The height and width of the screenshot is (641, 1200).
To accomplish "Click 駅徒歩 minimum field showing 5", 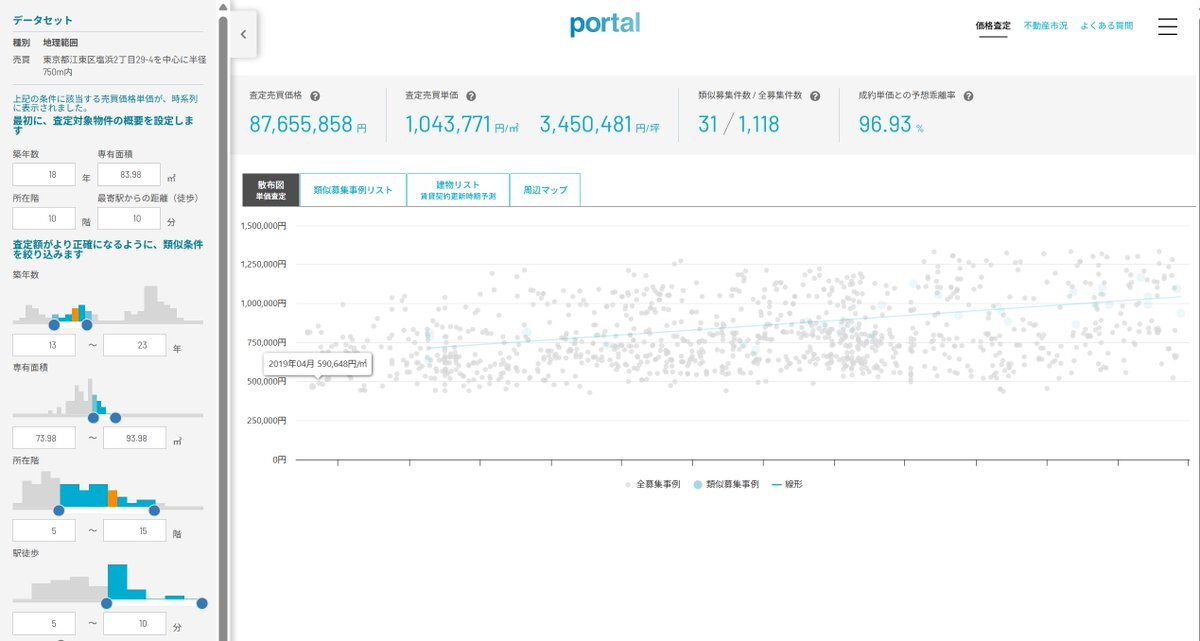I will pyautogui.click(x=43, y=623).
